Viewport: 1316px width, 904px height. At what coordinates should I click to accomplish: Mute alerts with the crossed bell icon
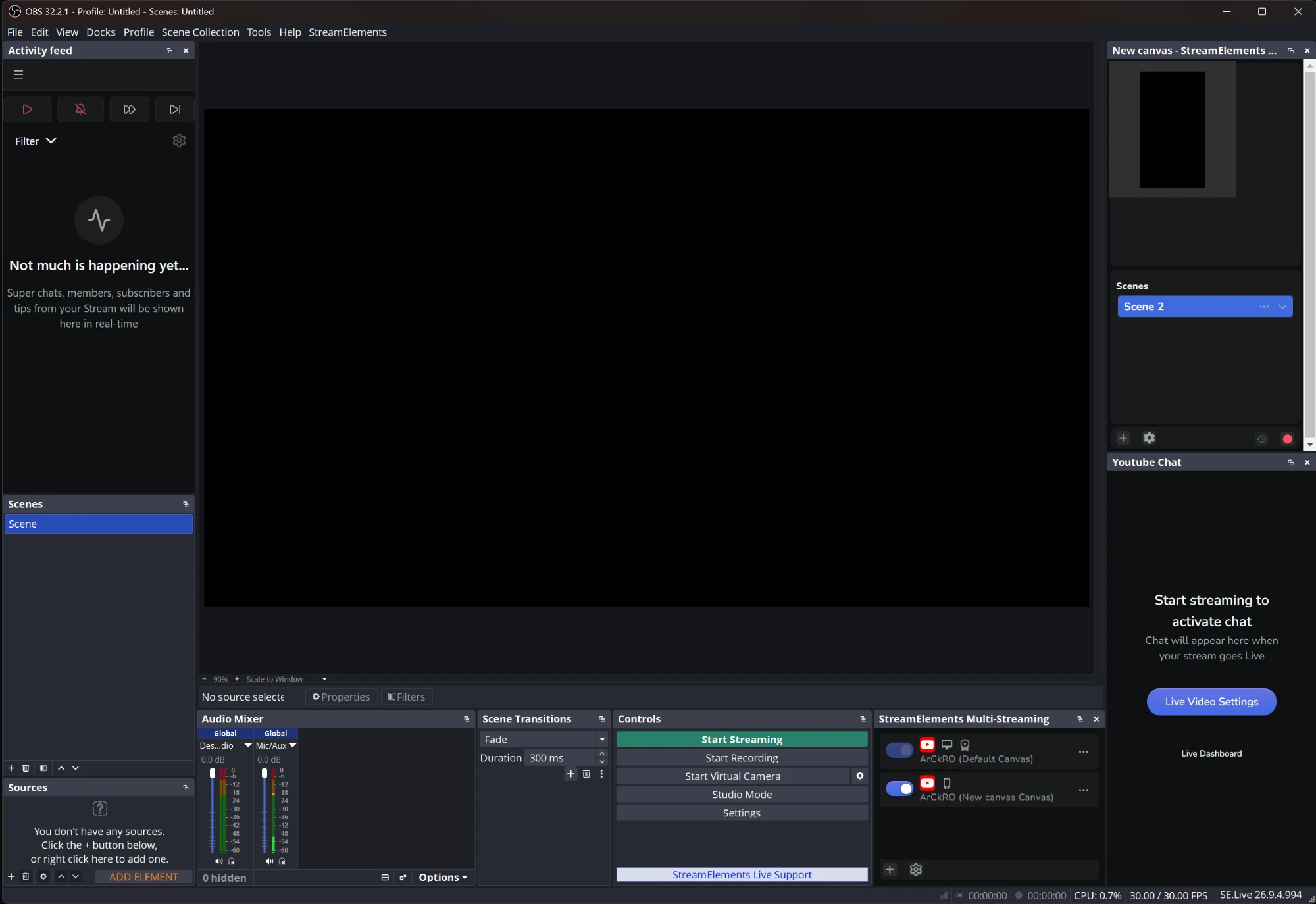(x=80, y=109)
